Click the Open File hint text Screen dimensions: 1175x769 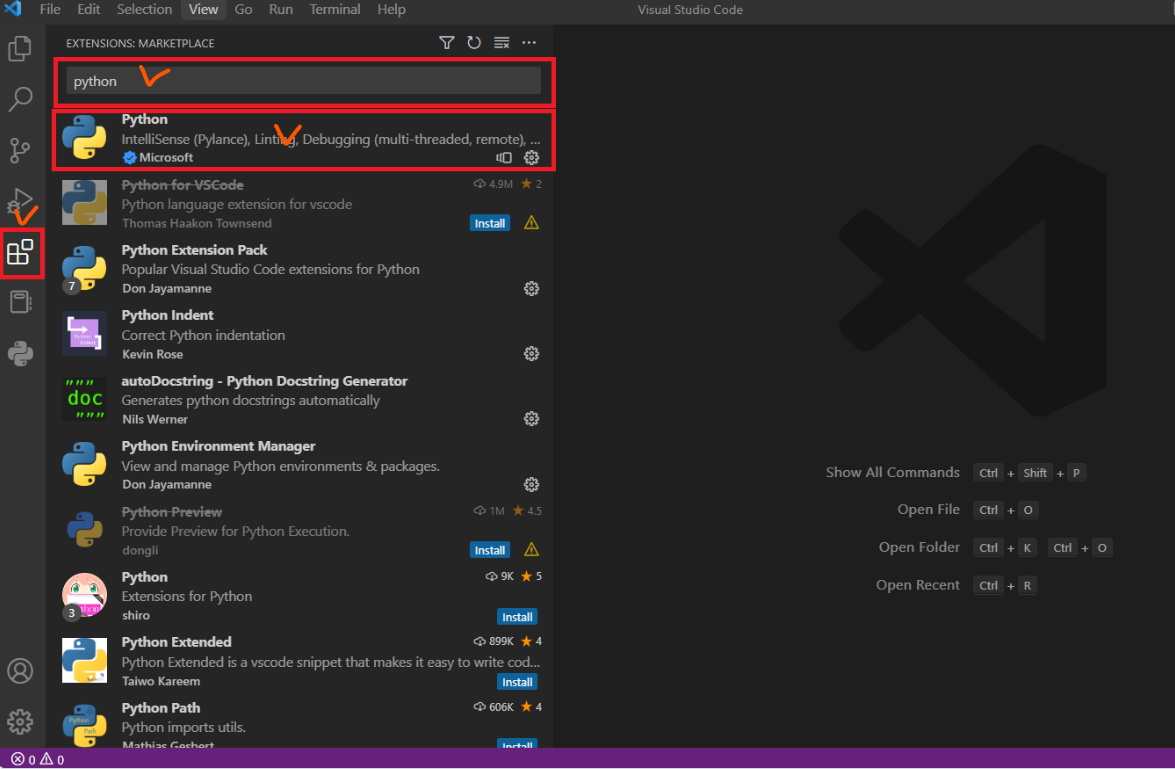point(928,510)
